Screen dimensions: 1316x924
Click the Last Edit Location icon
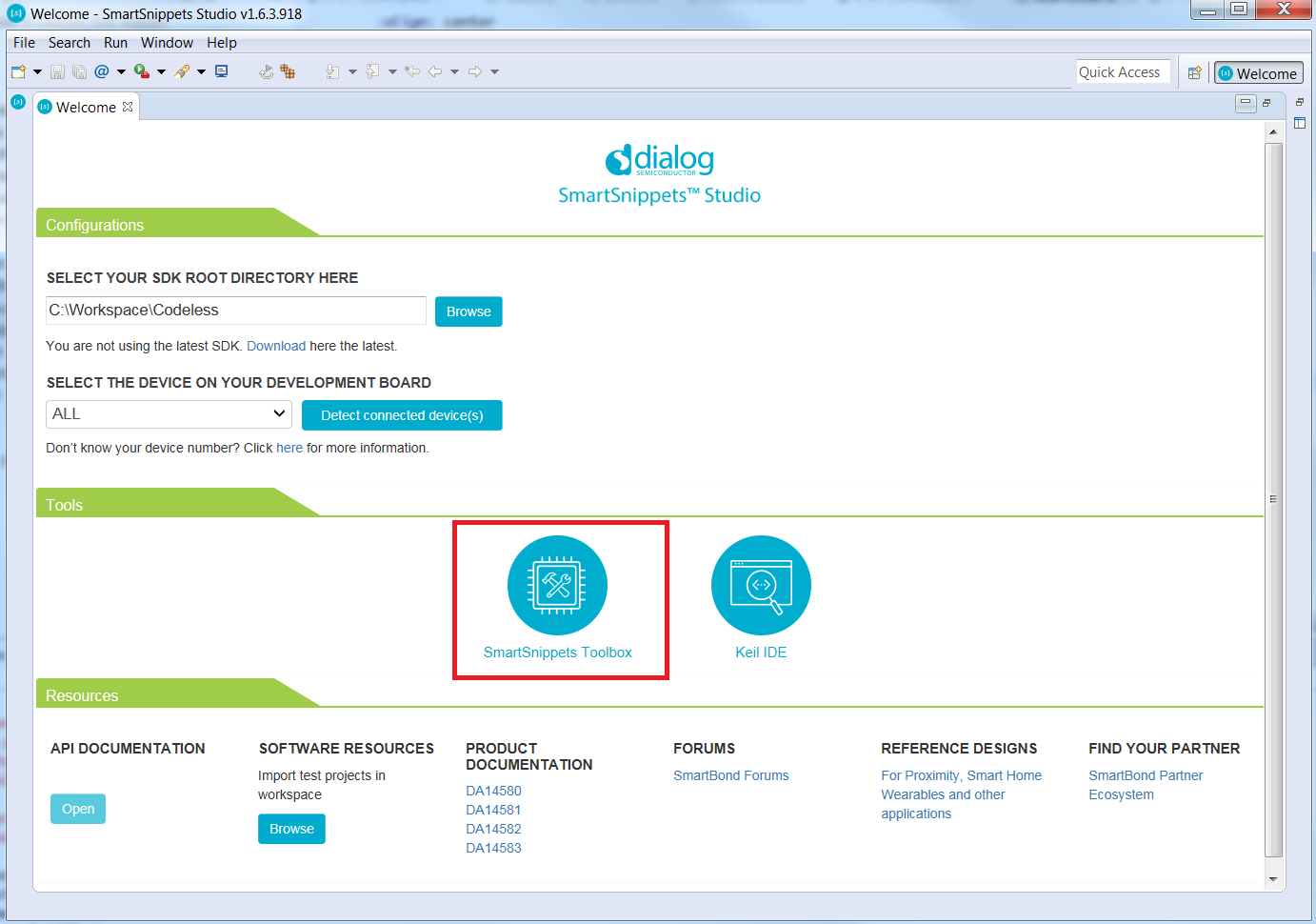(412, 71)
